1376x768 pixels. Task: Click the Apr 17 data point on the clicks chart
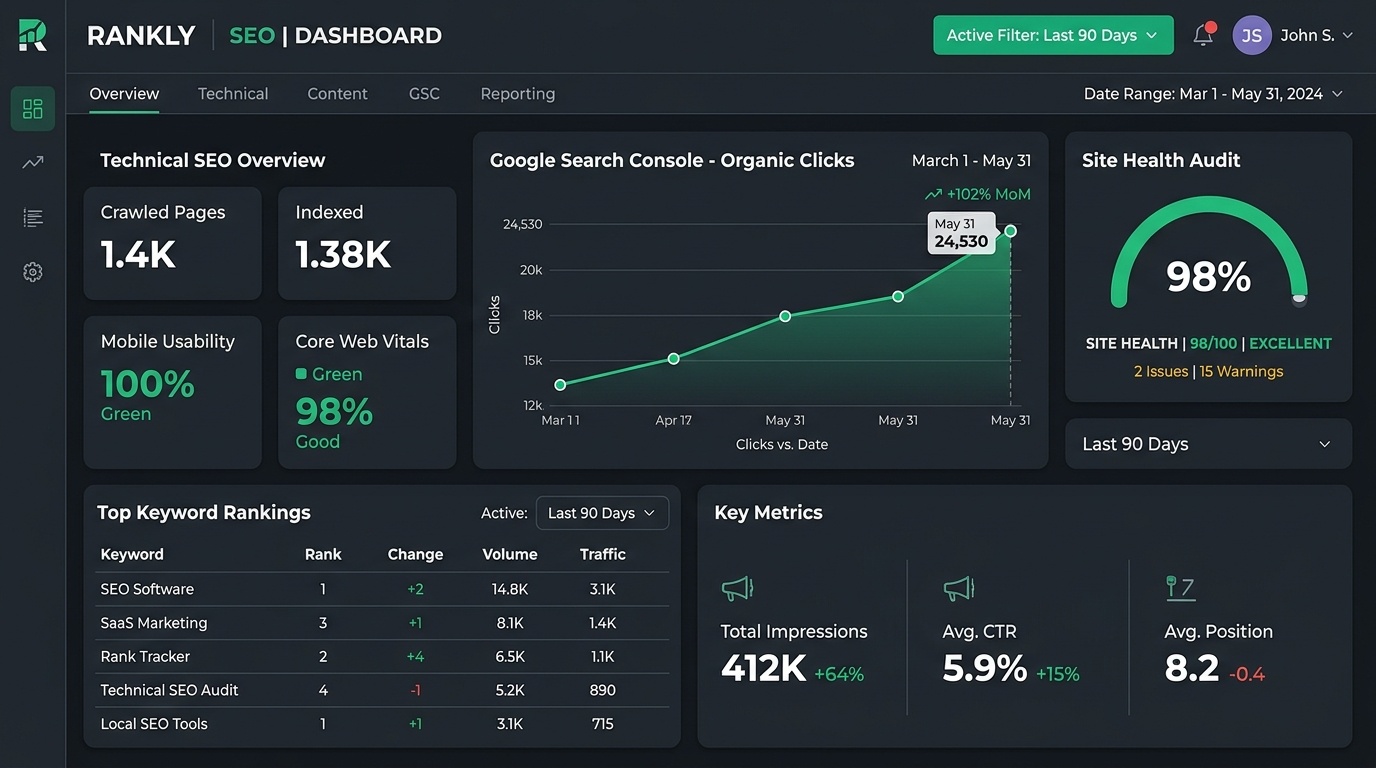pyautogui.click(x=673, y=358)
